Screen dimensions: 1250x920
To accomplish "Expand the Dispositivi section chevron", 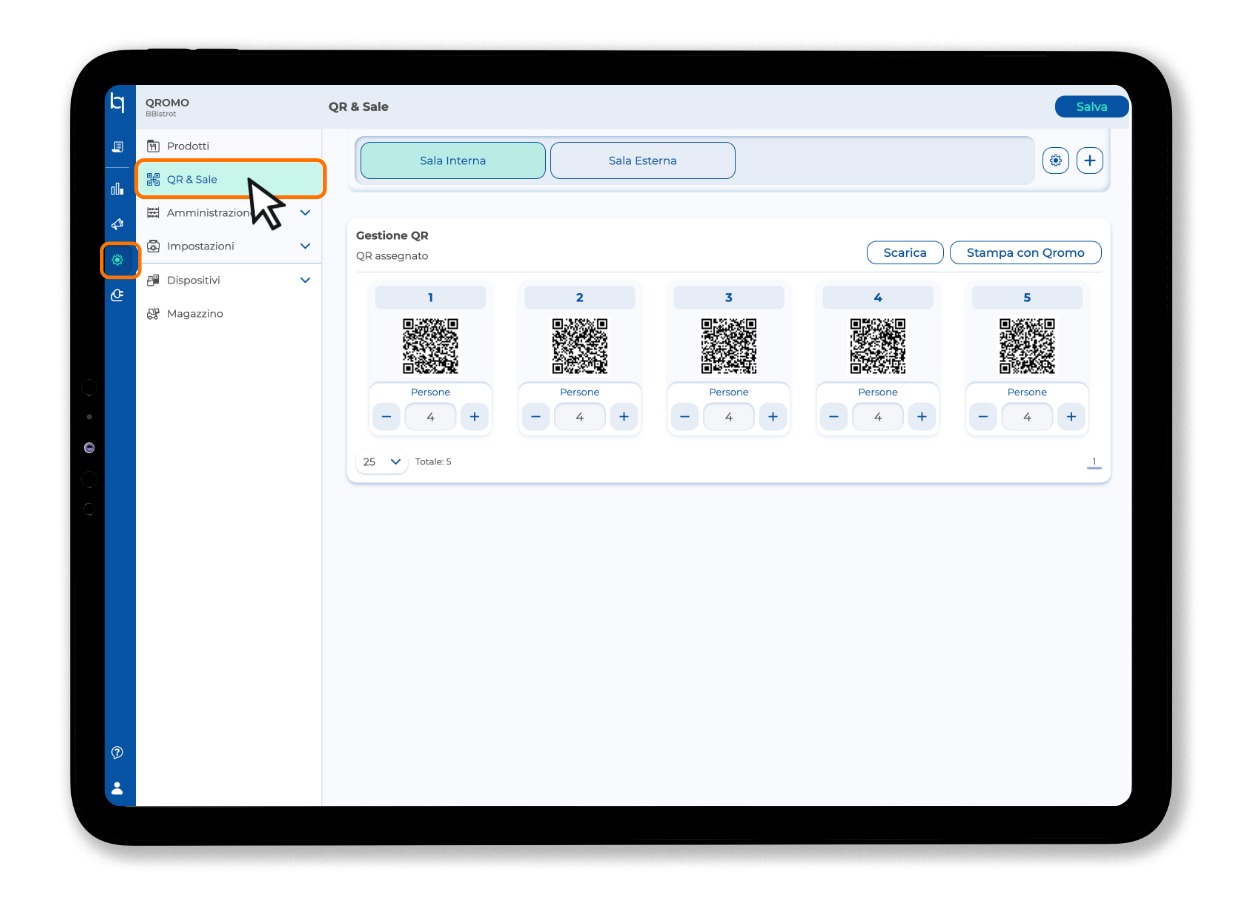I will [305, 280].
